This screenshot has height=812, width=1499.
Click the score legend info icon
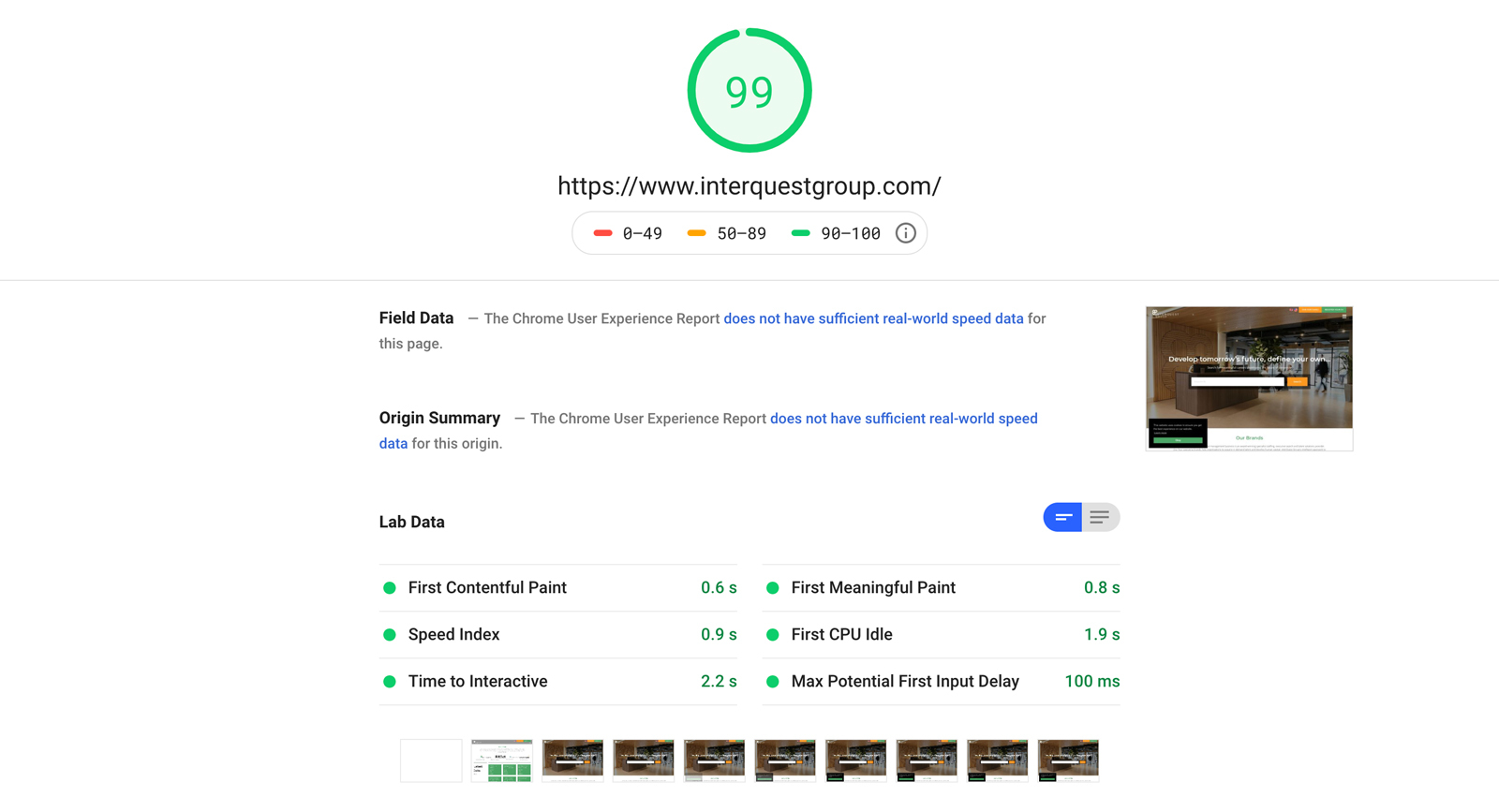click(x=905, y=233)
